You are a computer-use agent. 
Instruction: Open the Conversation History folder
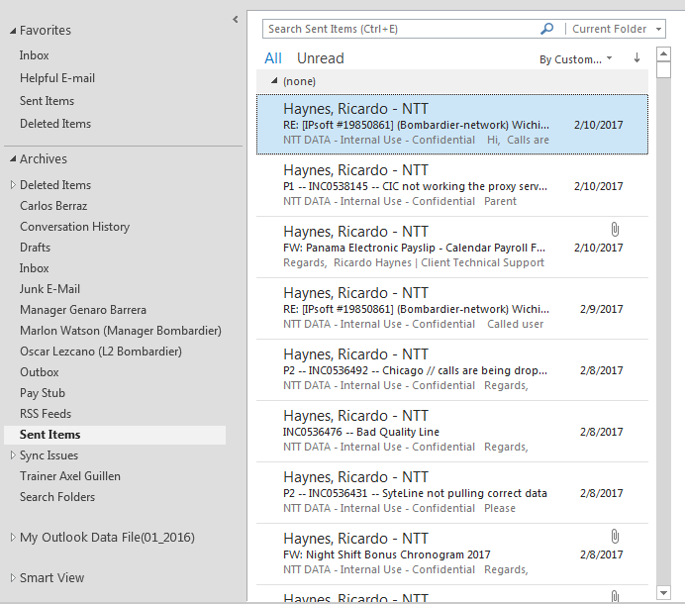coord(75,227)
